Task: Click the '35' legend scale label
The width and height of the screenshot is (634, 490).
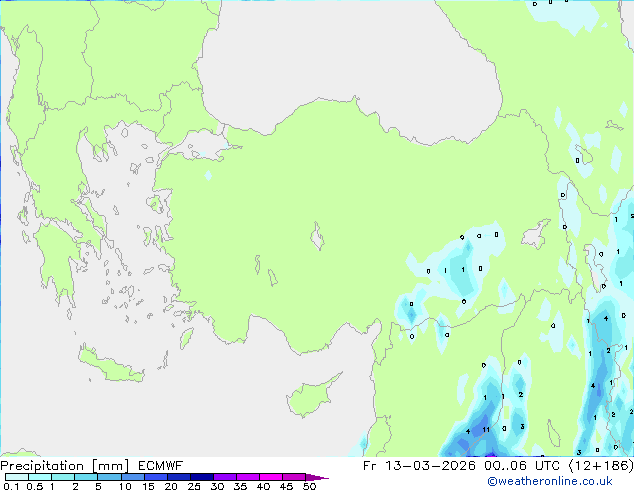Action: (x=240, y=486)
